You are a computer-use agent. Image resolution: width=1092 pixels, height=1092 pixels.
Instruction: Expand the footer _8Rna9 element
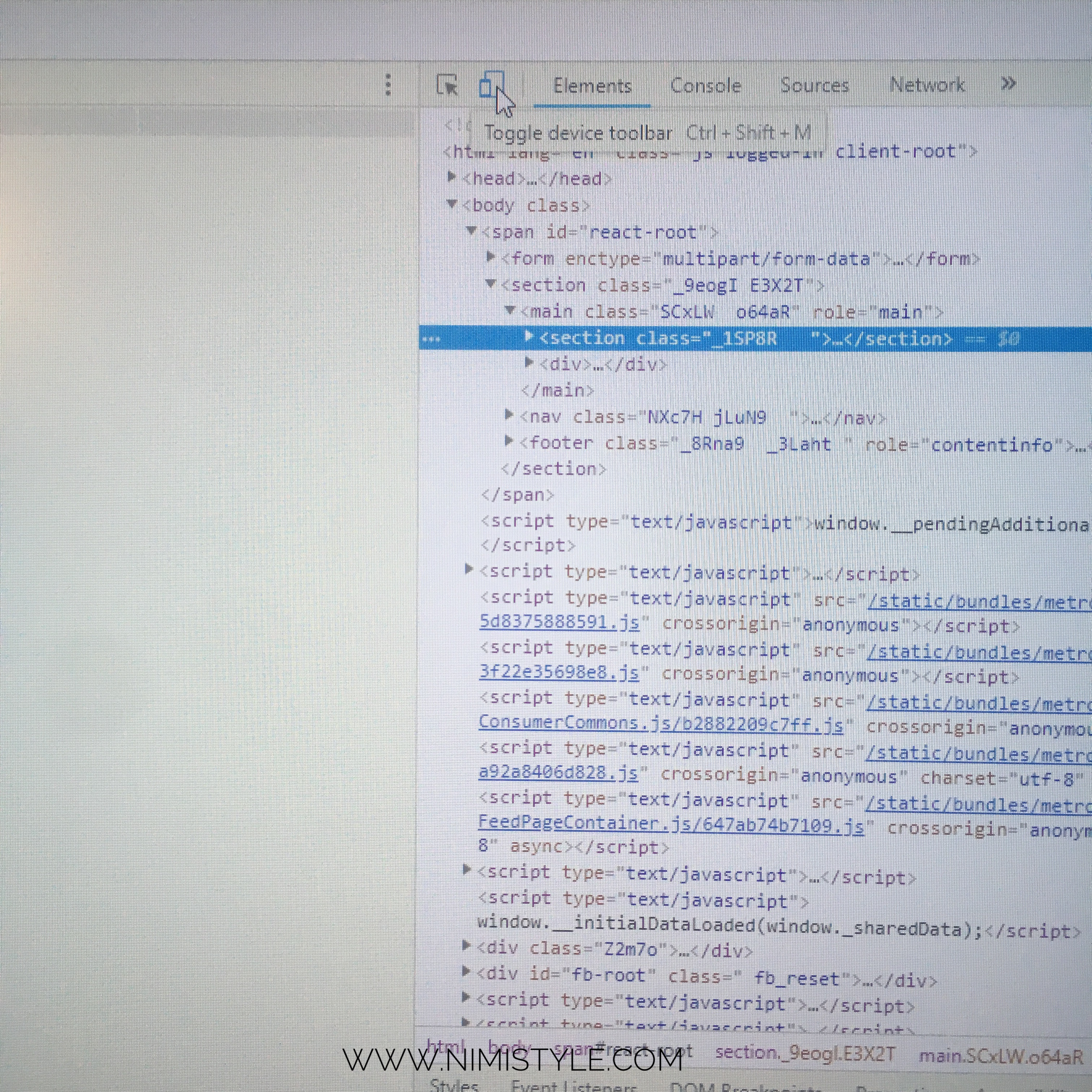coord(509,440)
